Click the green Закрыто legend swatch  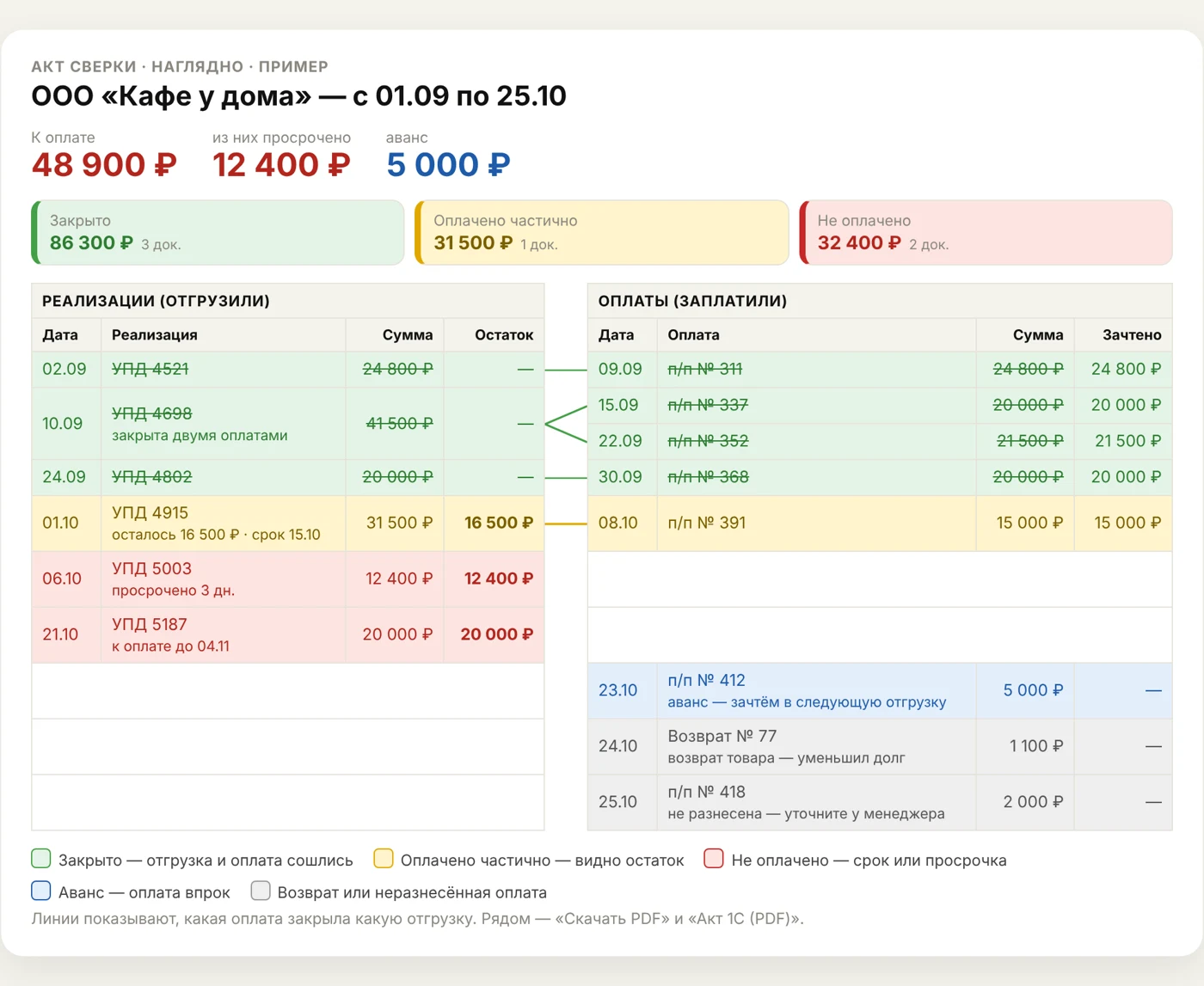[x=41, y=859]
